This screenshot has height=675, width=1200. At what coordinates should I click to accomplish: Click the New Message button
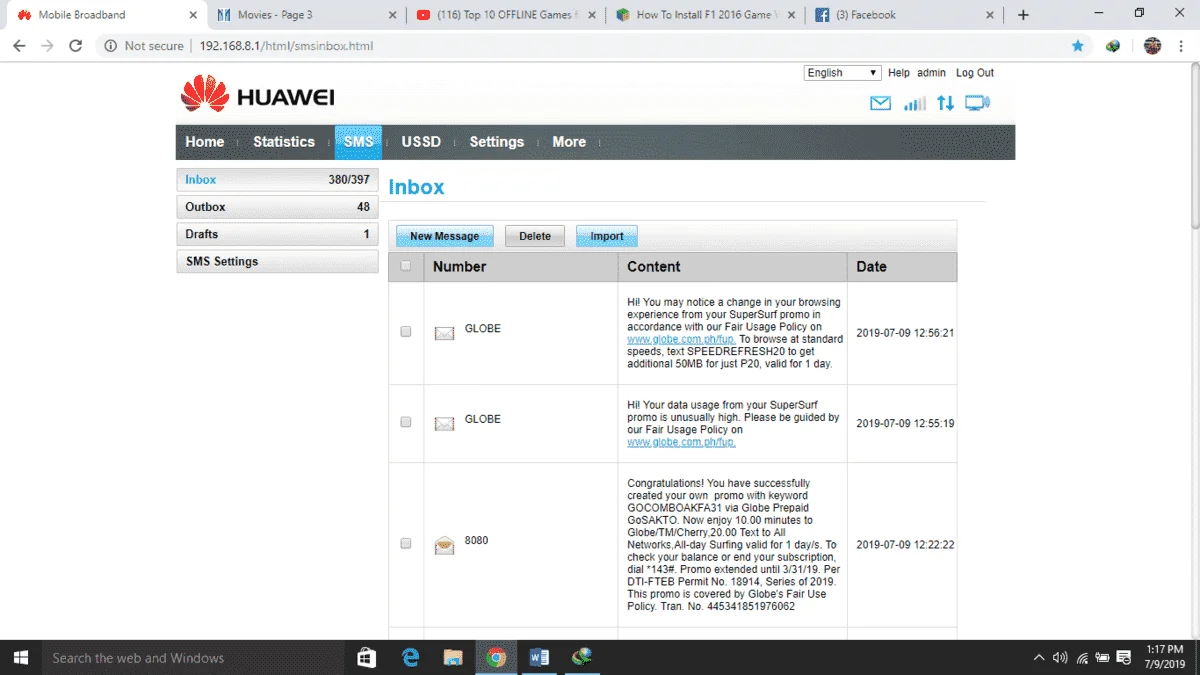tap(445, 236)
